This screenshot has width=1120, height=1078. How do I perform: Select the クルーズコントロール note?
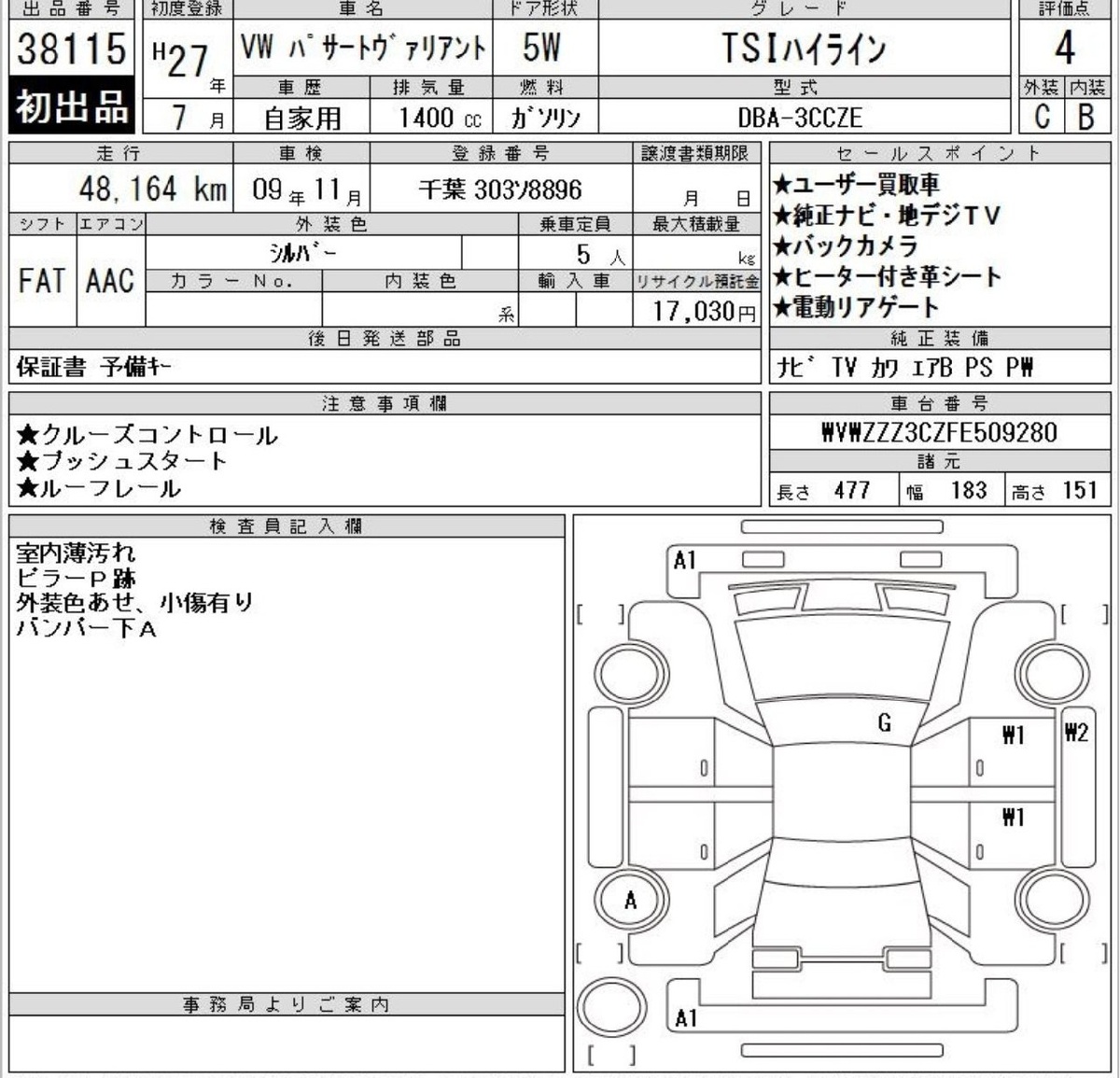coord(147,435)
